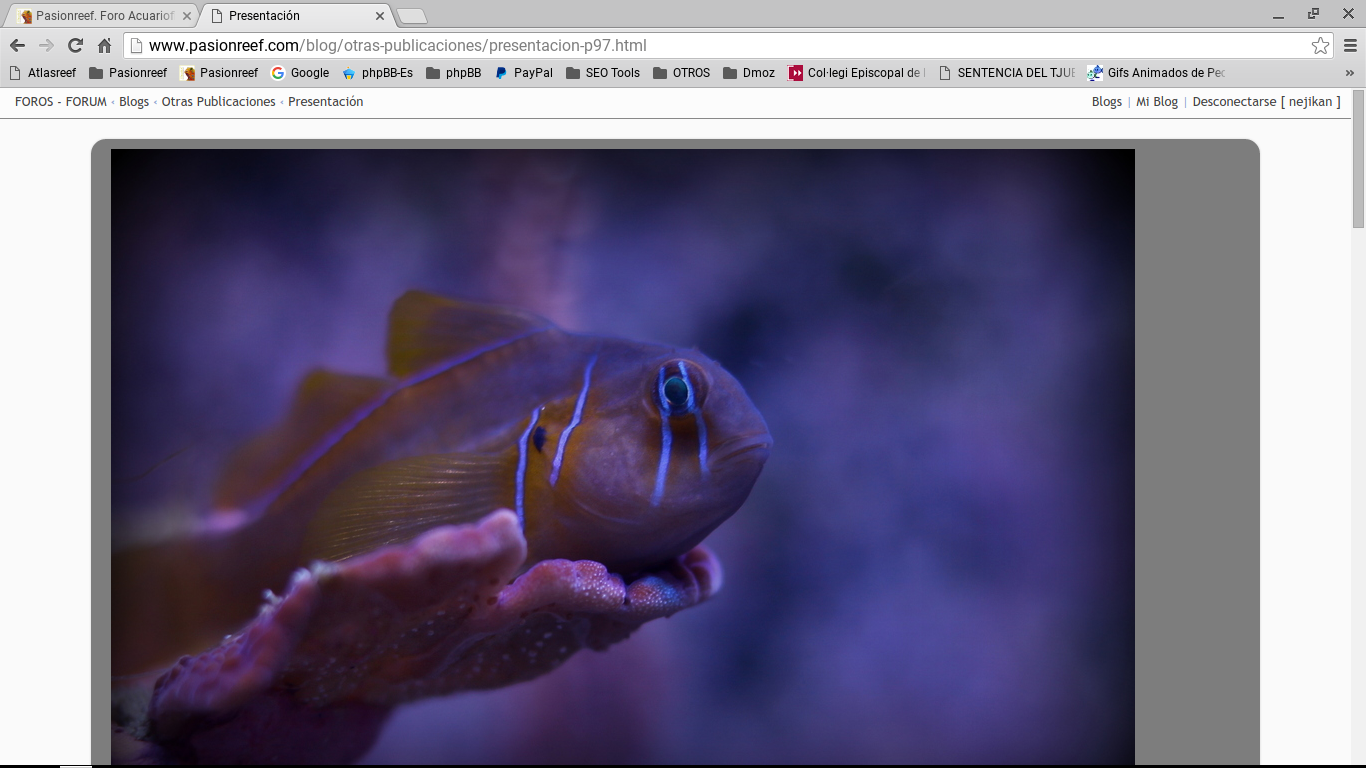1366x768 pixels.
Task: Open the Col·legi Episcopal bookmark
Action: click(x=857, y=73)
